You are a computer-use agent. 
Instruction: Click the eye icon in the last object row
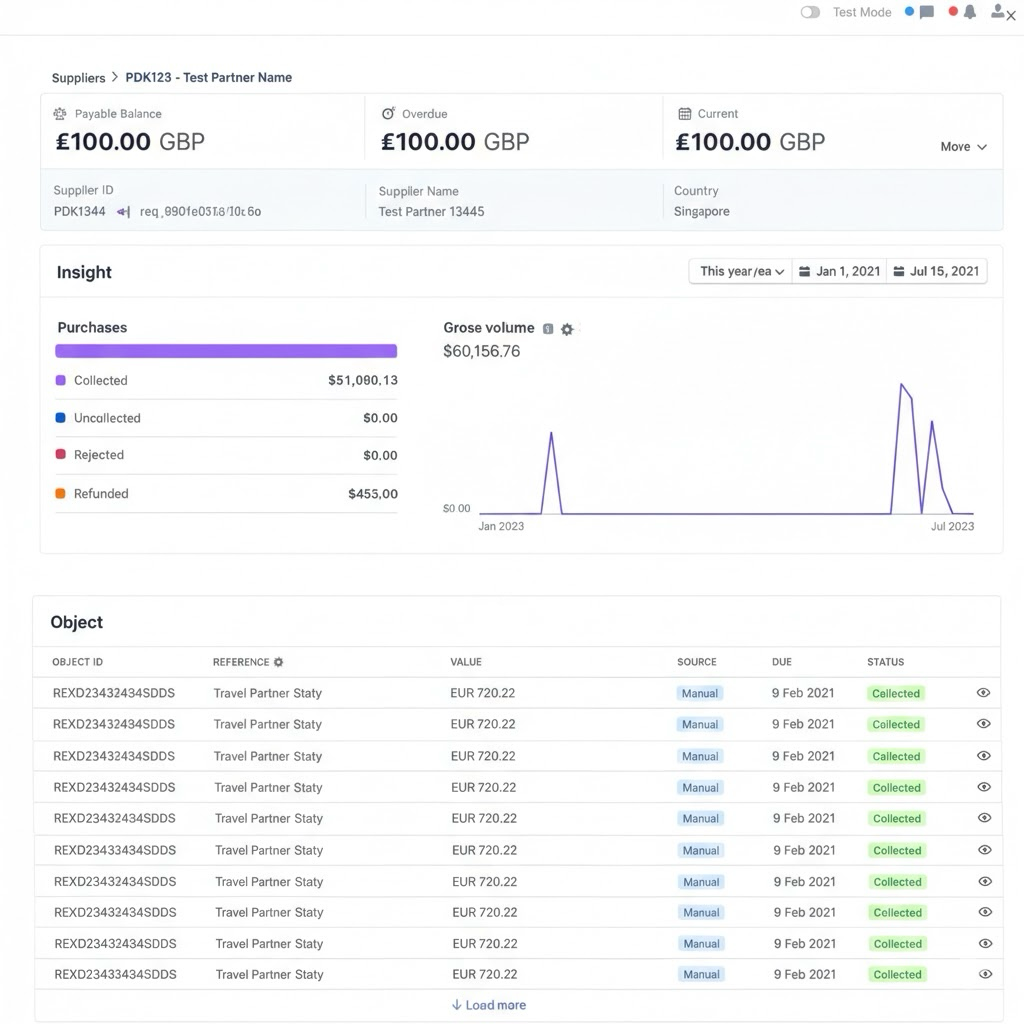pyautogui.click(x=985, y=974)
